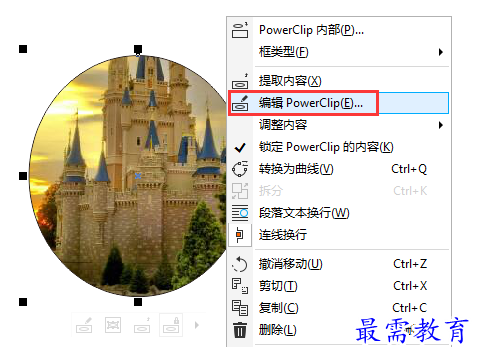Click the bottom-center selection handle
Screen dimensions: 477x362
(x=138, y=302)
